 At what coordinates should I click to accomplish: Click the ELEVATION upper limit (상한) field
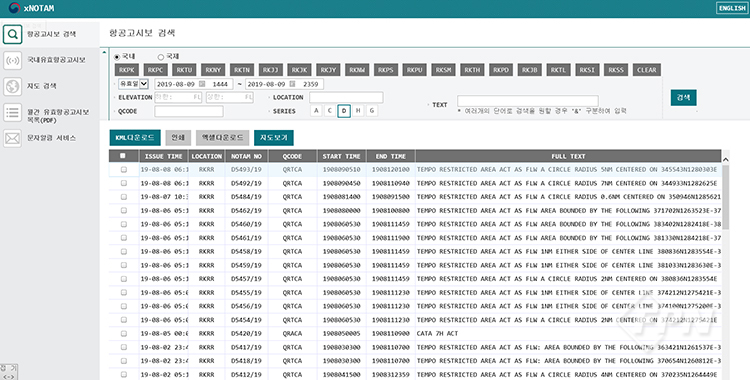[x=230, y=97]
